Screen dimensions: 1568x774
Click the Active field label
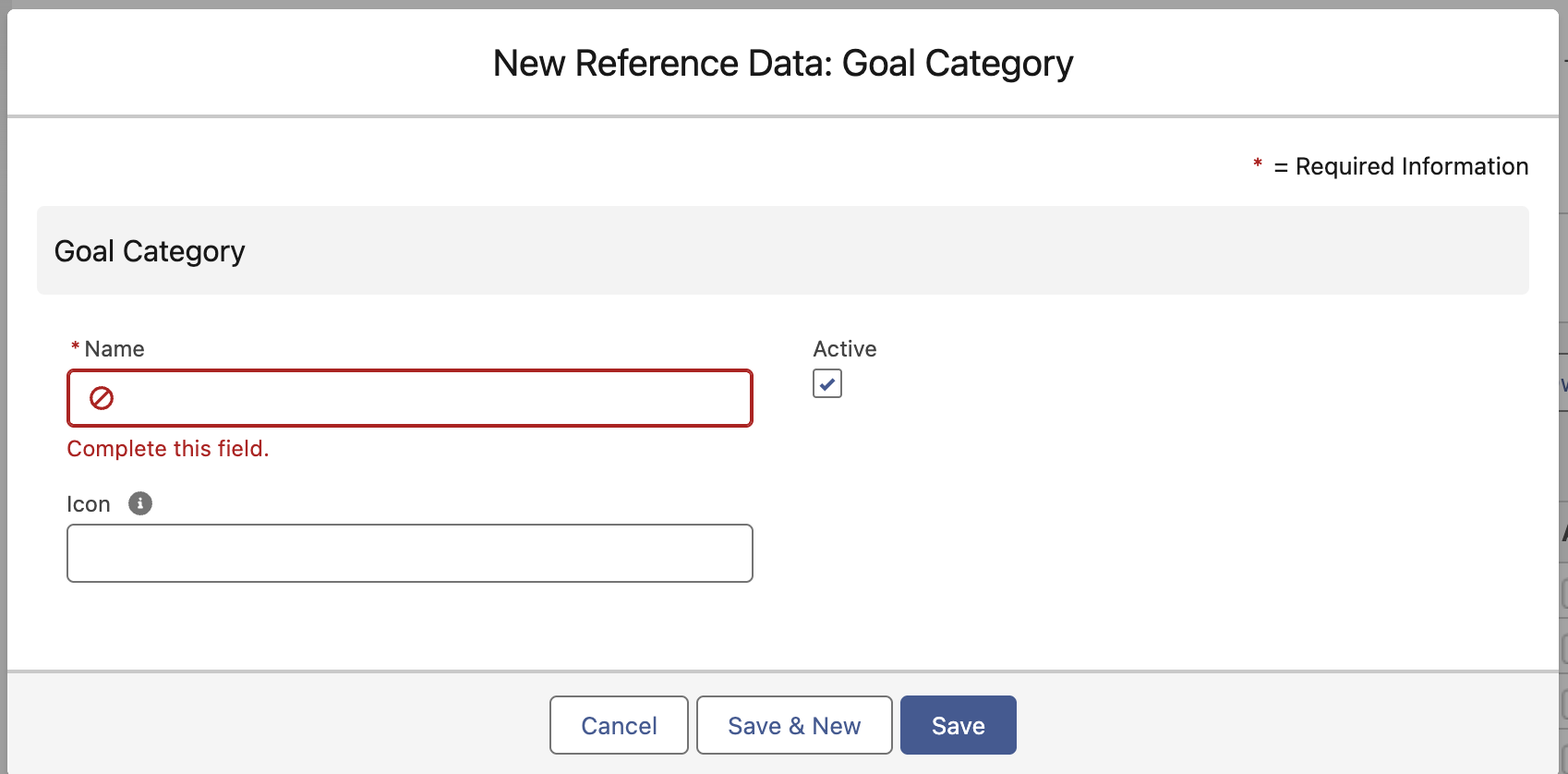[x=845, y=349]
